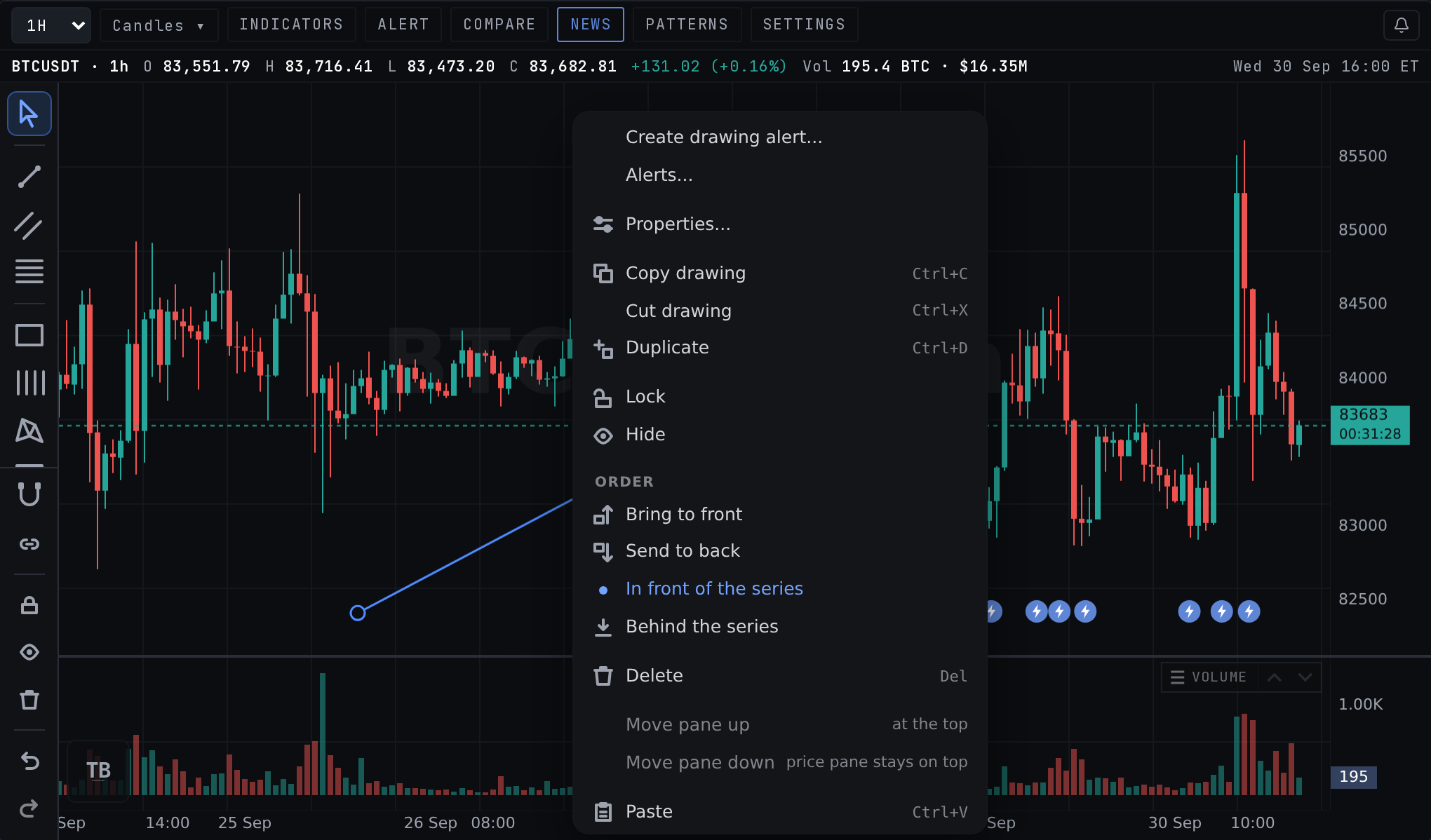The height and width of the screenshot is (840, 1431).
Task: Open the INDICATORS button
Action: [291, 25]
